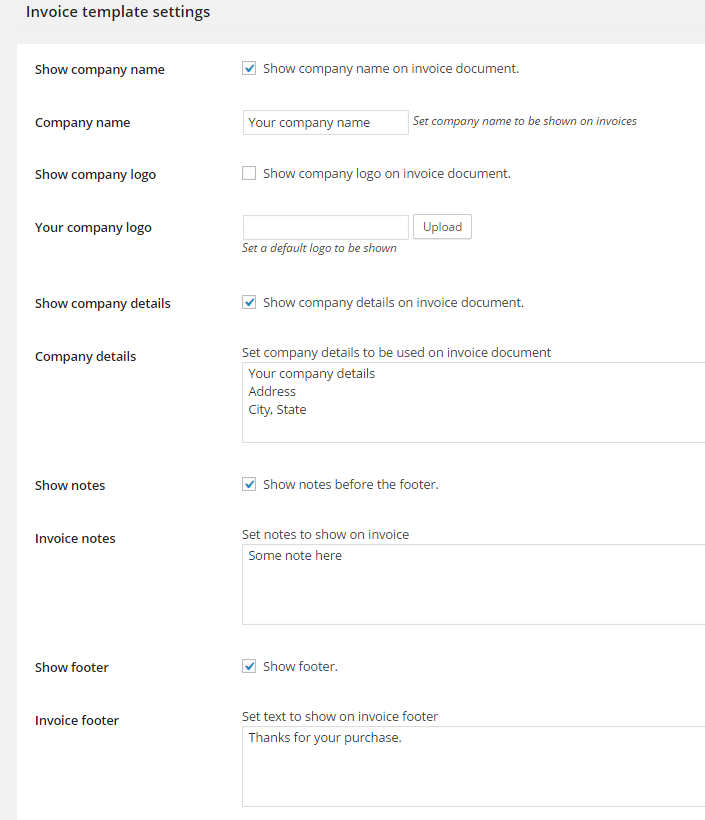Click the 'Show company logo on invoice document' label
The width and height of the screenshot is (705, 820).
point(387,173)
